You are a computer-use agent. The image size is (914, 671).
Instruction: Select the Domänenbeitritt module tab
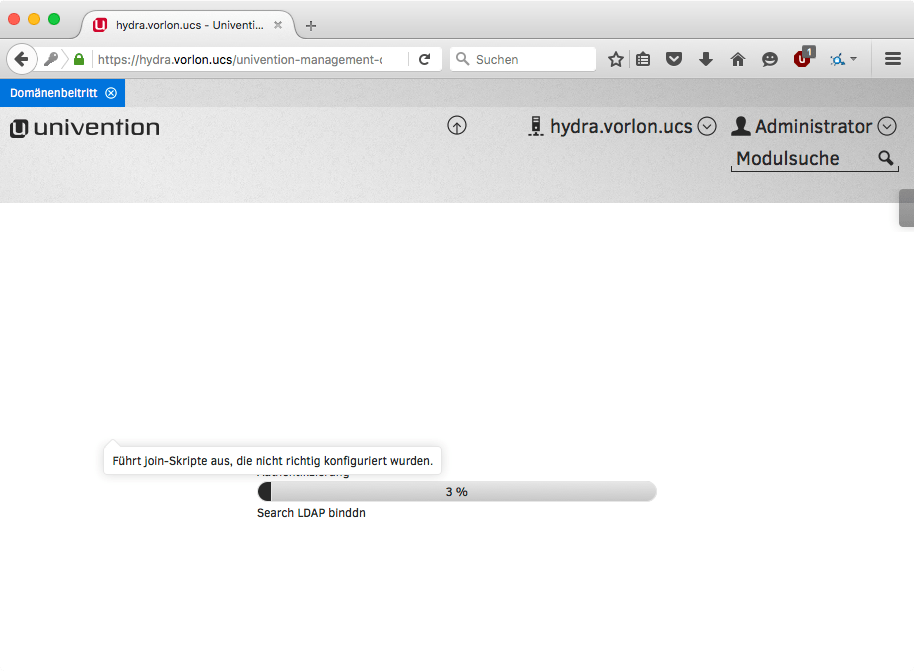point(54,93)
